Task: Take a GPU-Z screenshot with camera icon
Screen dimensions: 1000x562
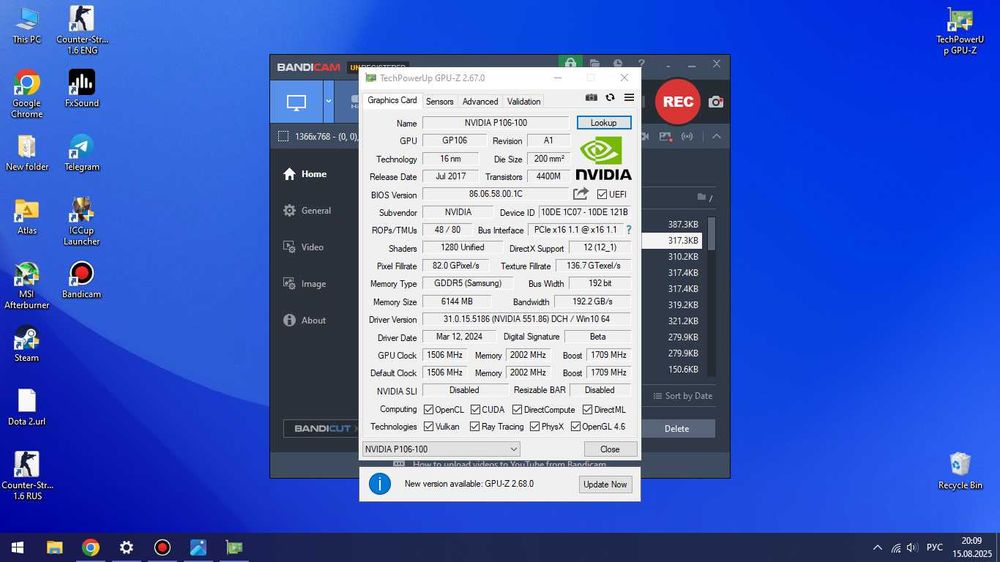Action: click(591, 98)
